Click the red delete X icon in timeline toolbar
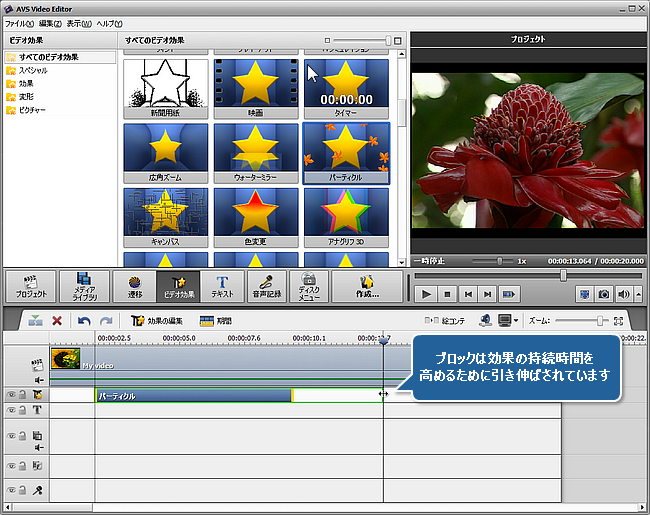 pyautogui.click(x=57, y=321)
